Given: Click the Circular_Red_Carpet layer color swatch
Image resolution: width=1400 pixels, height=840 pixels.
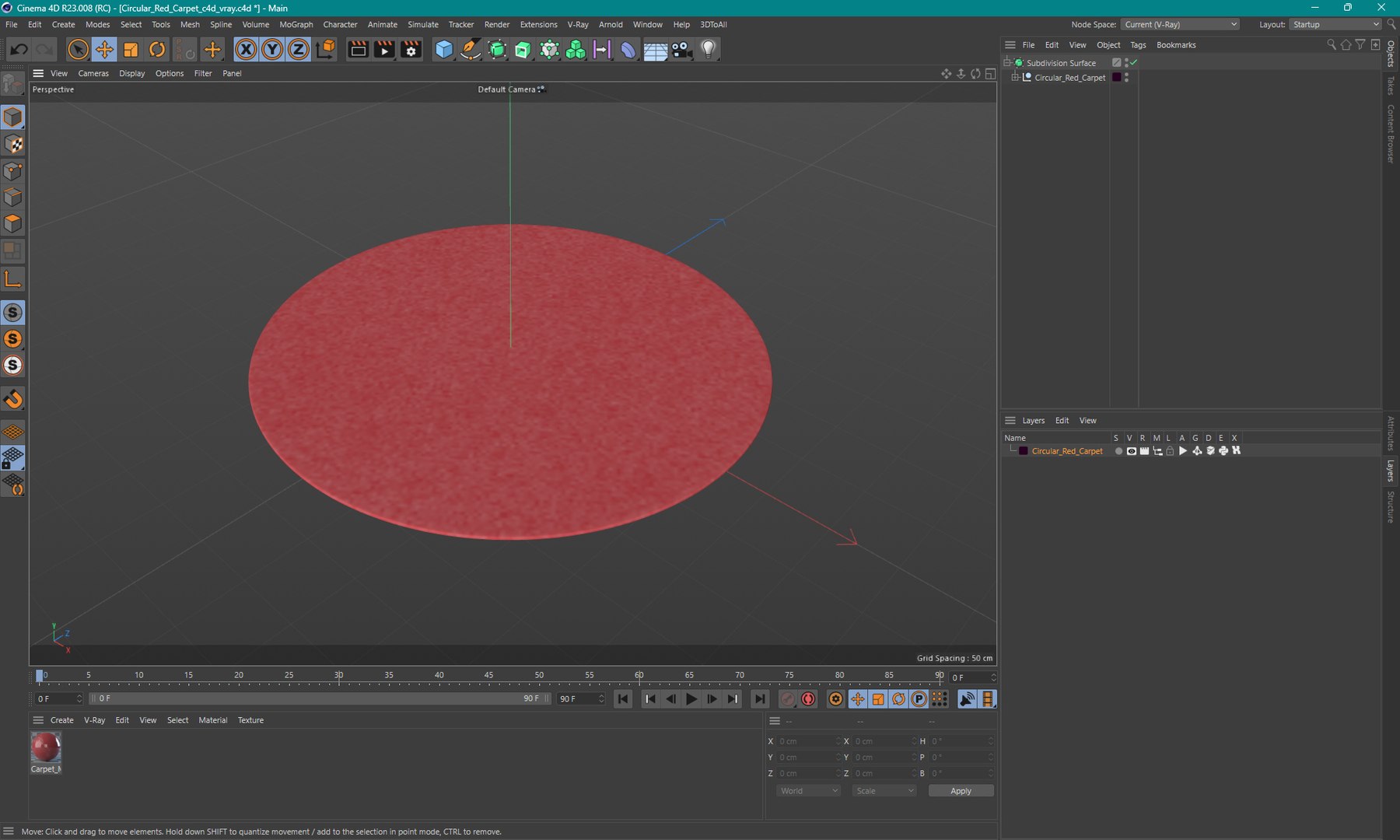Looking at the screenshot, I should click(1024, 451).
